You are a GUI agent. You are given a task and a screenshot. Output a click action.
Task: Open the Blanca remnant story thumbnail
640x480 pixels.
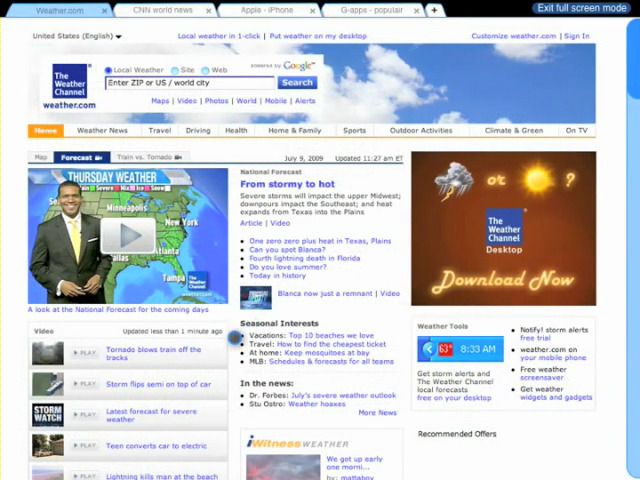256,298
